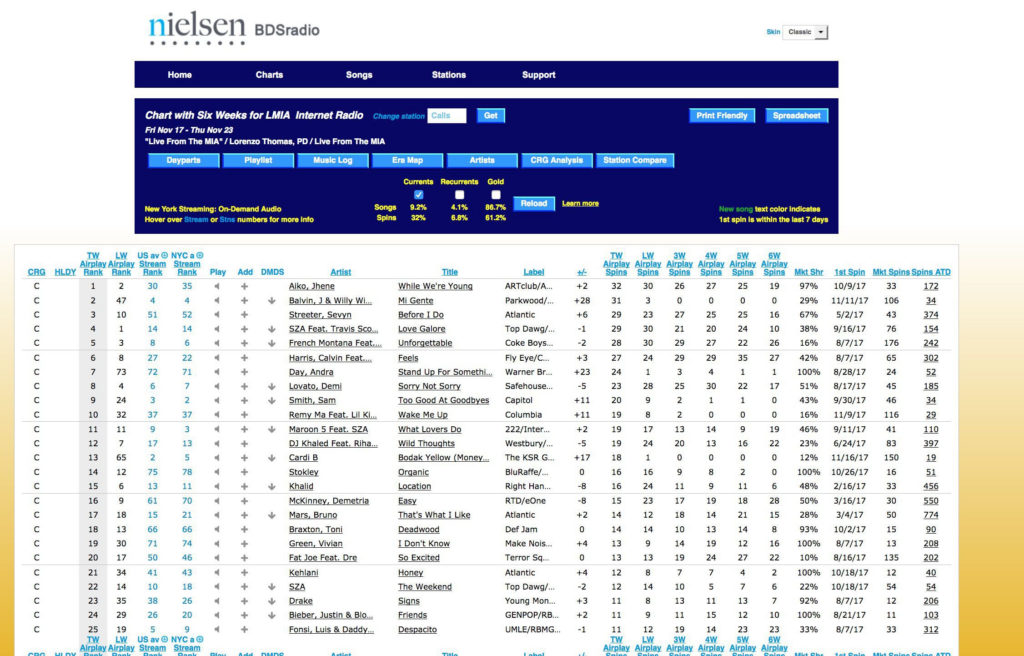Screen dimensions: 1024x656
Task: Play Sorry Not Sorry by Demi Lovato
Action: click(217, 386)
